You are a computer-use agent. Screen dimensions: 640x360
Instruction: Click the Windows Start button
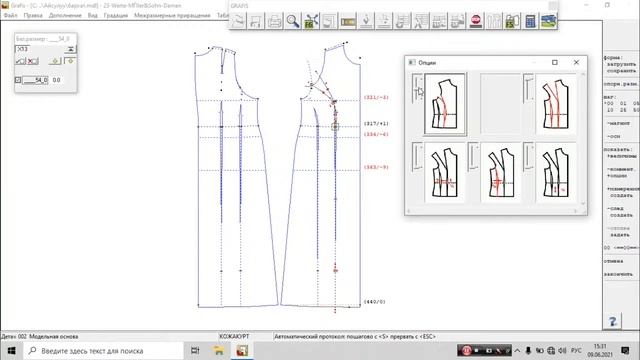[x=11, y=351]
